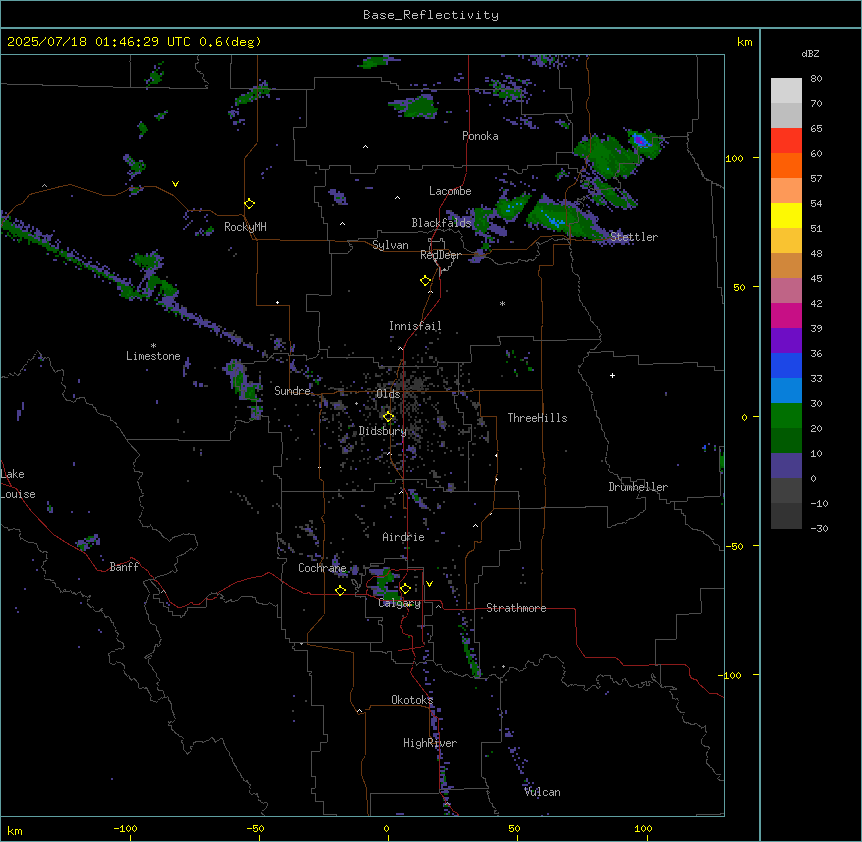The height and width of the screenshot is (842, 862).
Task: Click the Cochrane label
Action: (x=322, y=568)
